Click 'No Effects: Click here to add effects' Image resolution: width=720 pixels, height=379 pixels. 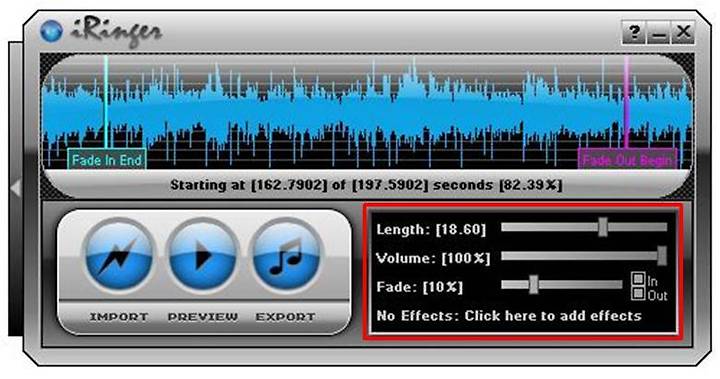tap(509, 316)
